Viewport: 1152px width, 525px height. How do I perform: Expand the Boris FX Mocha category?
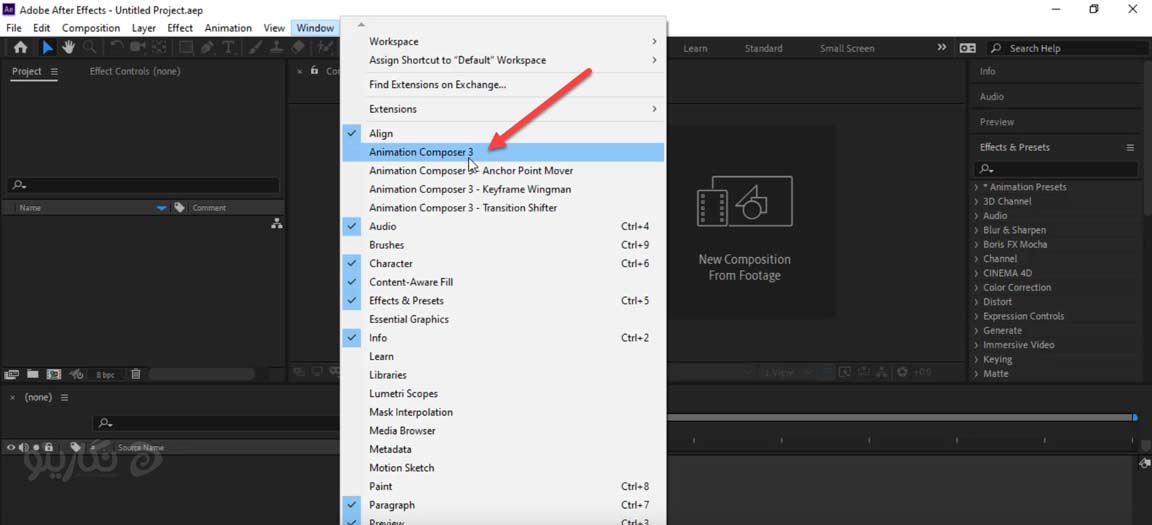point(976,245)
